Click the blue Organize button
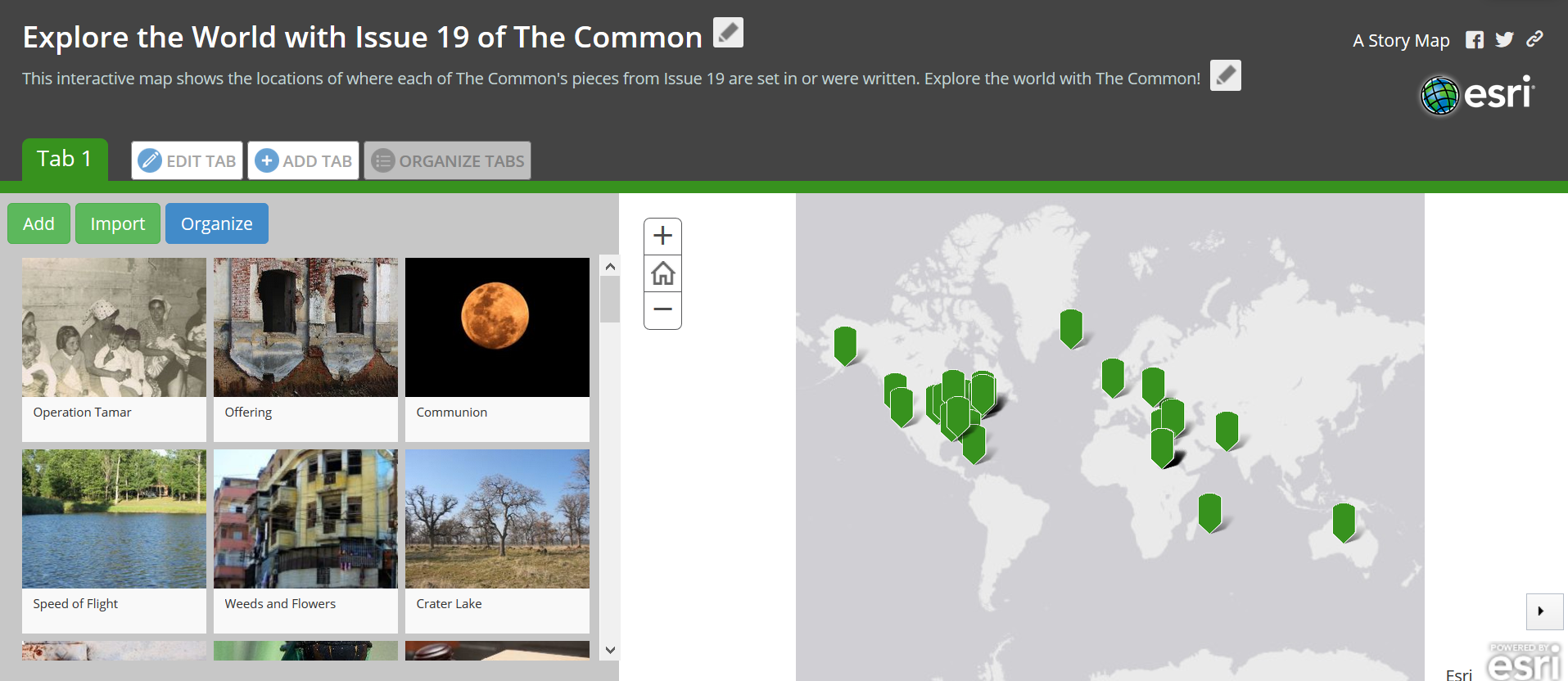Screen dimensions: 1568x681 [216, 224]
